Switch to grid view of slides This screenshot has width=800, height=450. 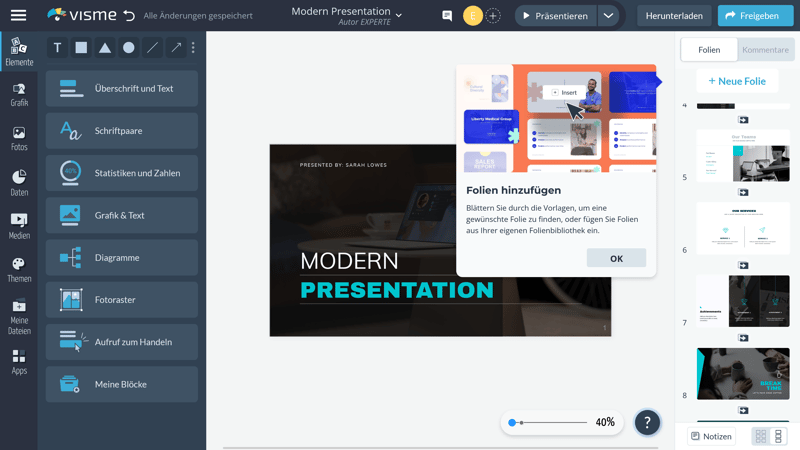click(761, 437)
